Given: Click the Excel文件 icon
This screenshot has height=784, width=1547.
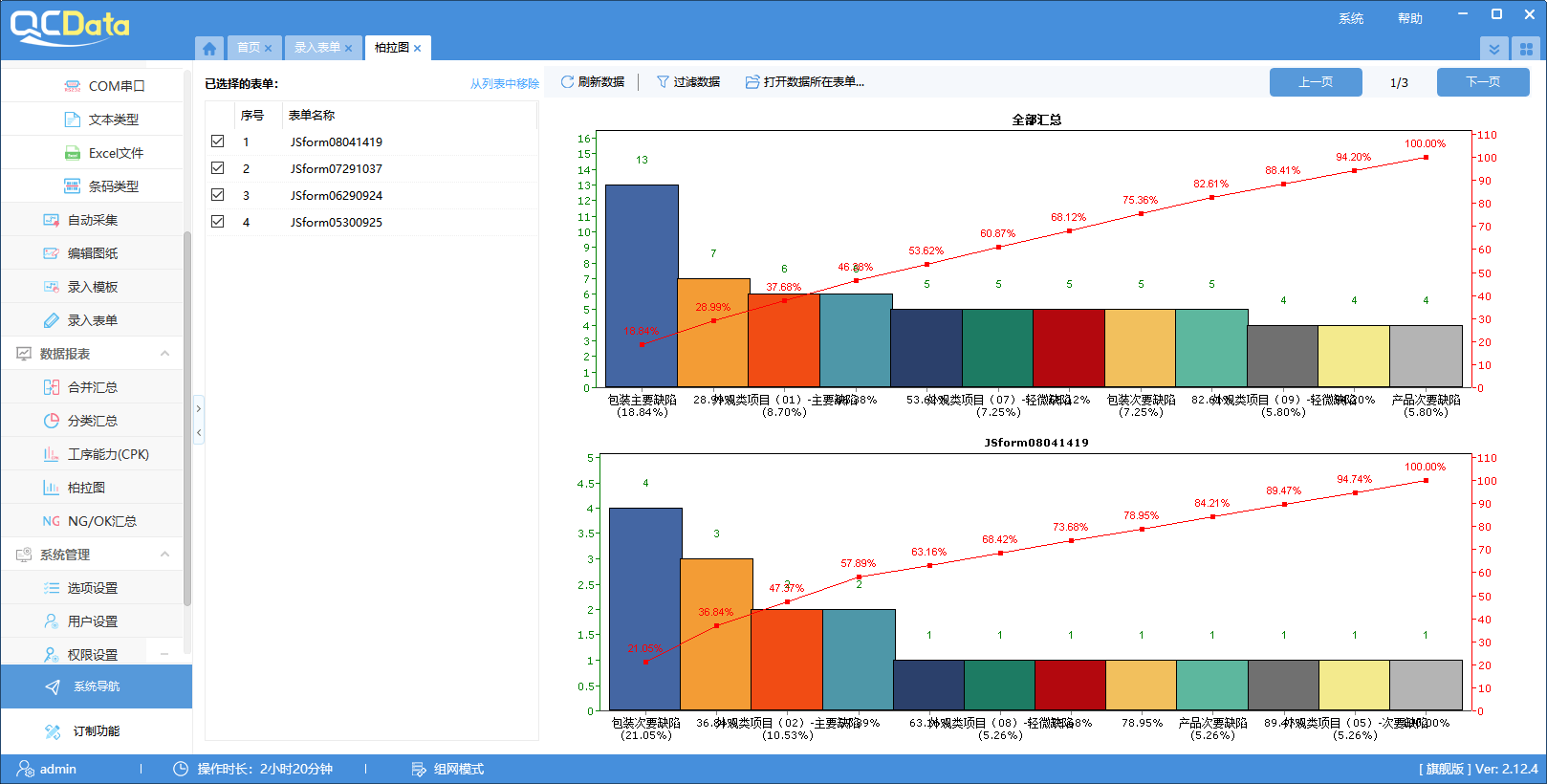Looking at the screenshot, I should coord(72,153).
